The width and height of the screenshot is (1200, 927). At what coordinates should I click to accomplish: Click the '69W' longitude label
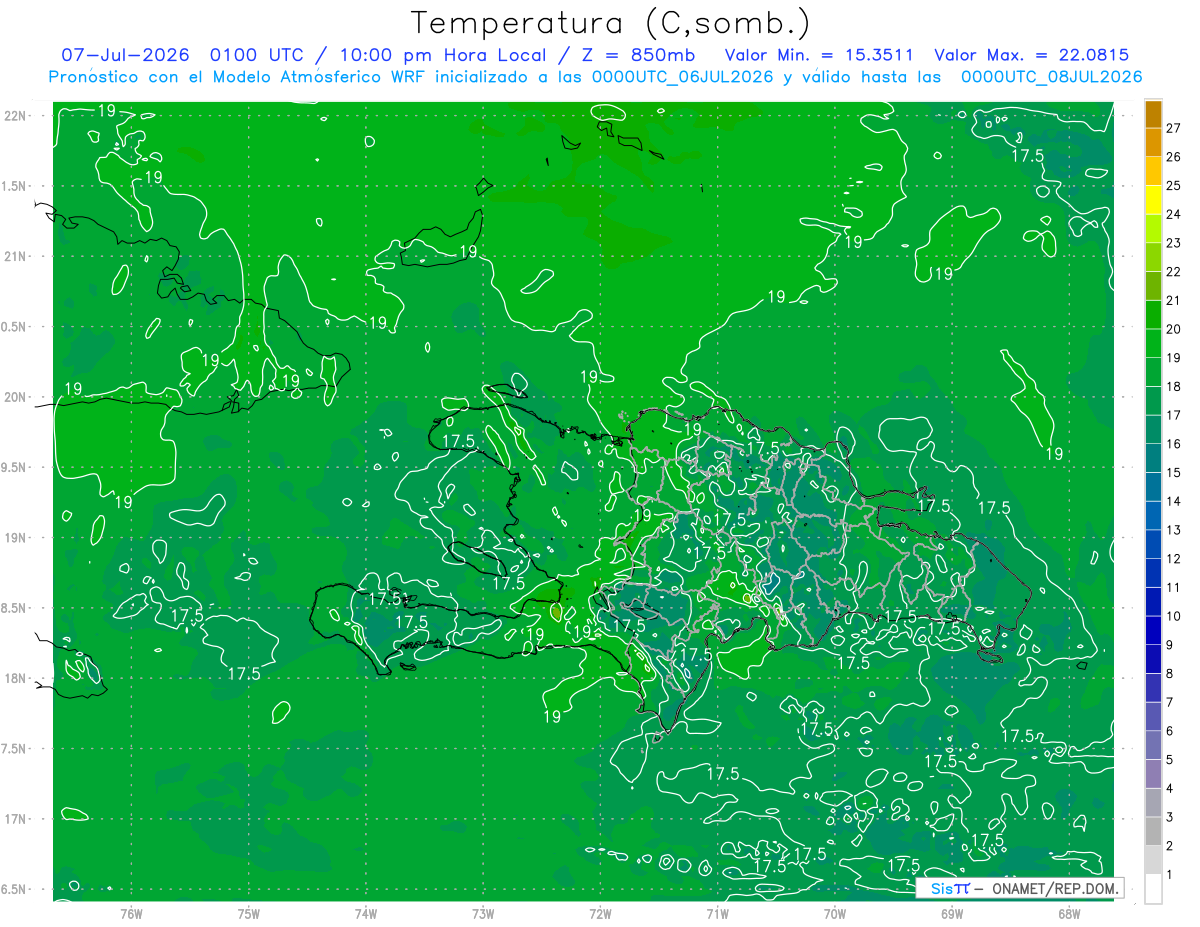(x=952, y=913)
